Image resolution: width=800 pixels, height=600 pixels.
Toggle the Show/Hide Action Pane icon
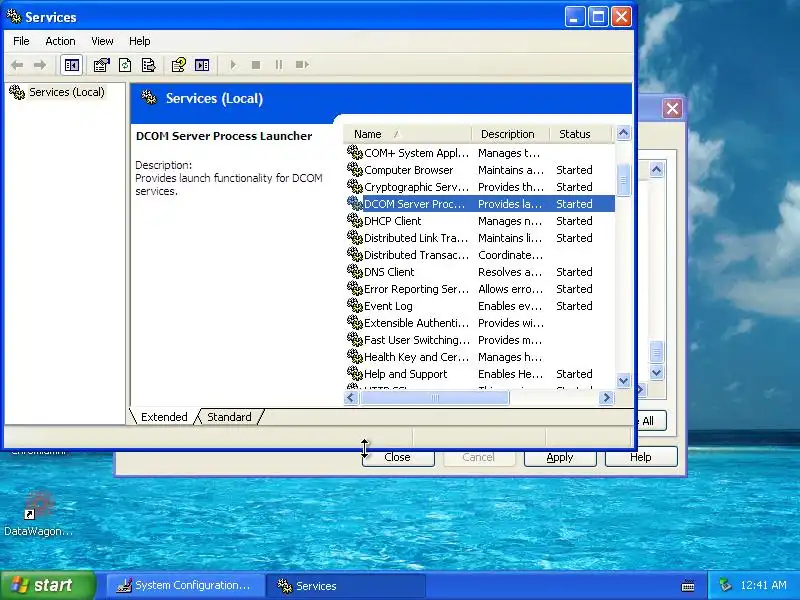point(202,65)
